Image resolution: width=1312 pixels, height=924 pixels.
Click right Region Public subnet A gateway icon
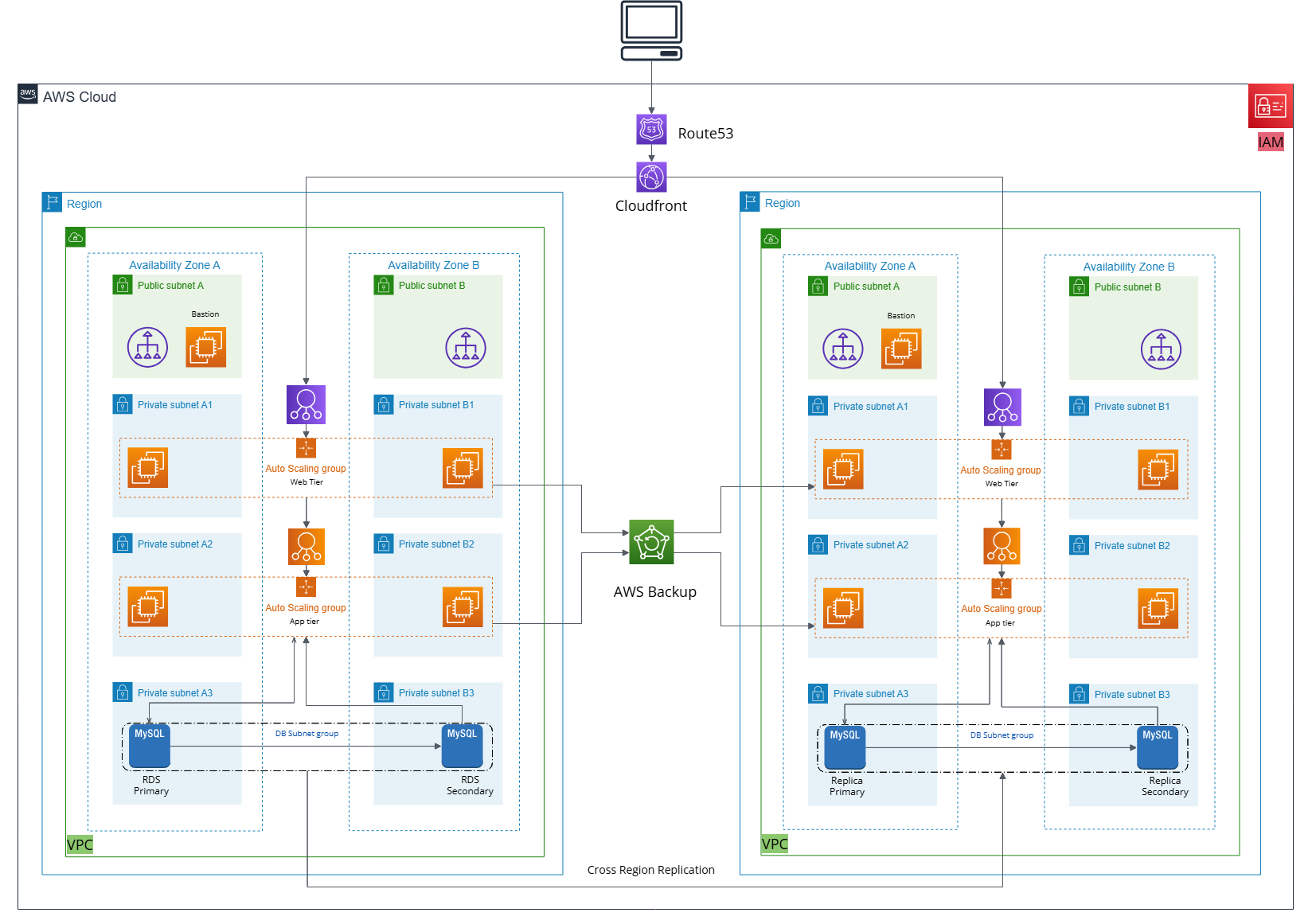pyautogui.click(x=843, y=349)
